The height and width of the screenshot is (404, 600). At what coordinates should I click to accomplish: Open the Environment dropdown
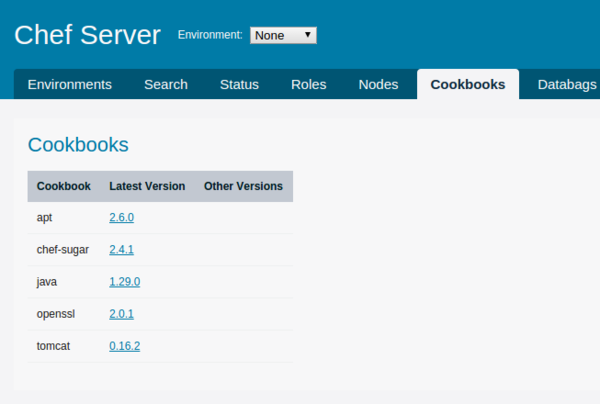coord(283,35)
